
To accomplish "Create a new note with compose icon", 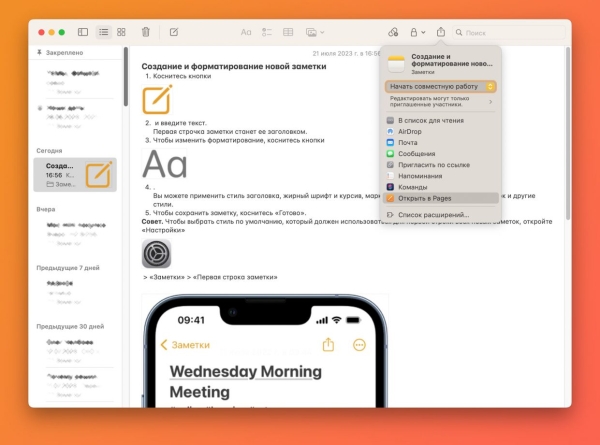I will 174,32.
